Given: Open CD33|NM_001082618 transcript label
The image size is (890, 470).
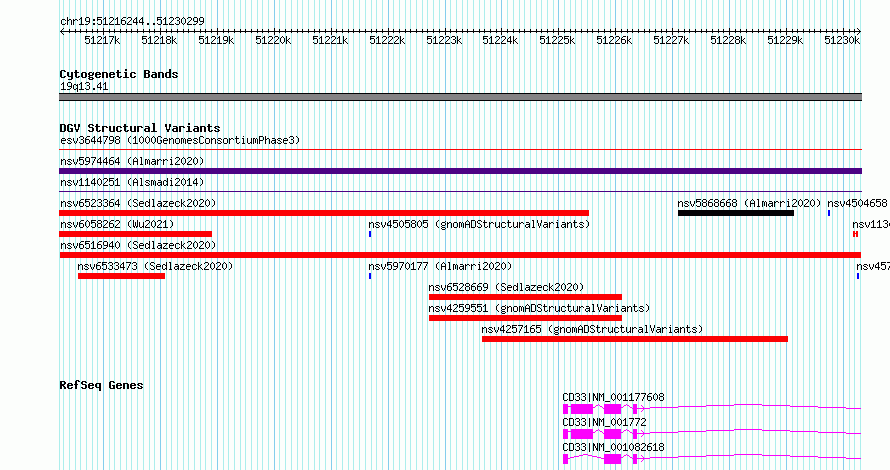Looking at the screenshot, I should (613, 447).
